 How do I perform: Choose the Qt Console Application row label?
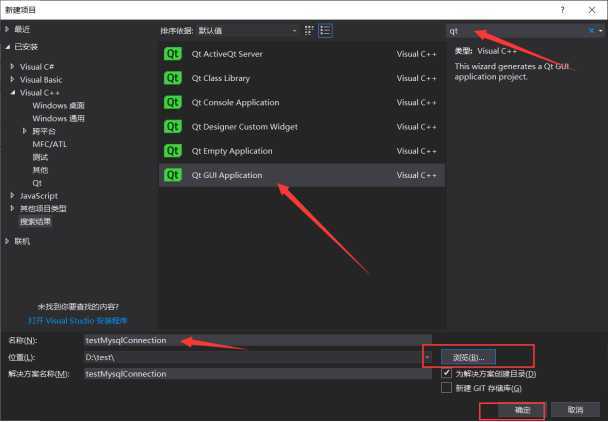coord(235,102)
